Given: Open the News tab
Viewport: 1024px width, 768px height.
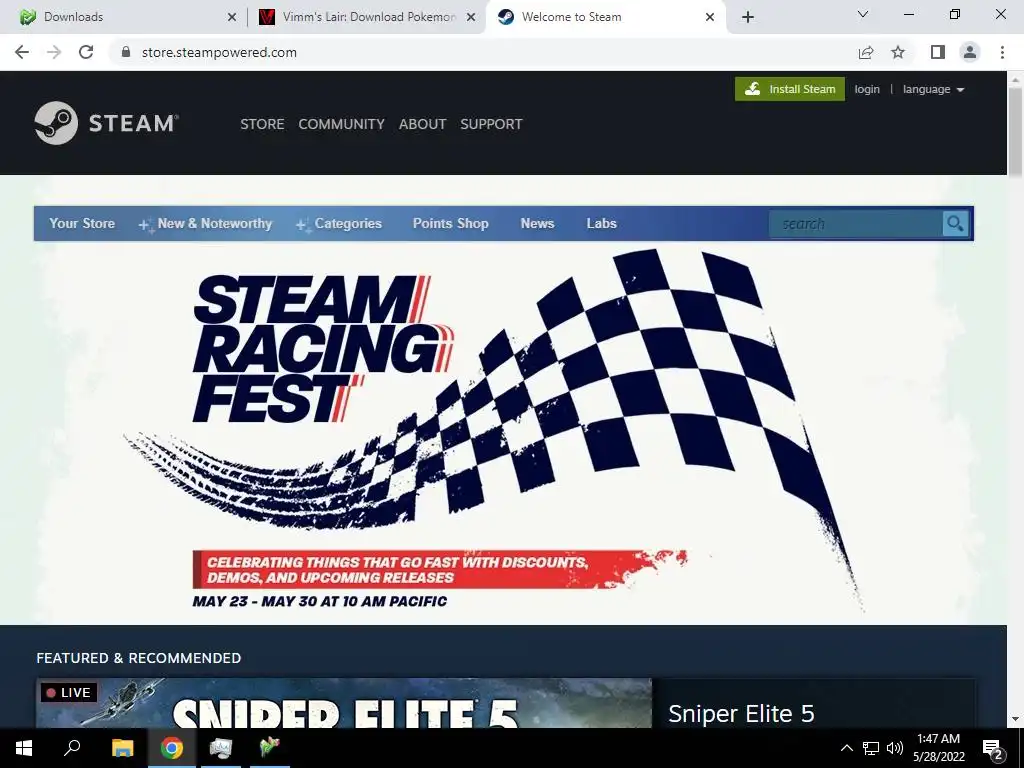Looking at the screenshot, I should click(537, 223).
